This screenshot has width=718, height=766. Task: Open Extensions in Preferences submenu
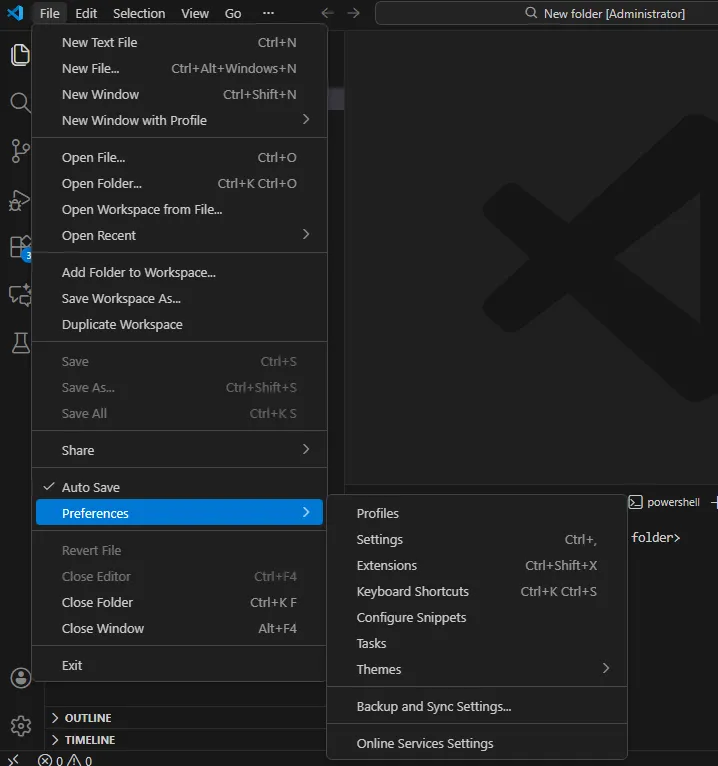coord(477,565)
